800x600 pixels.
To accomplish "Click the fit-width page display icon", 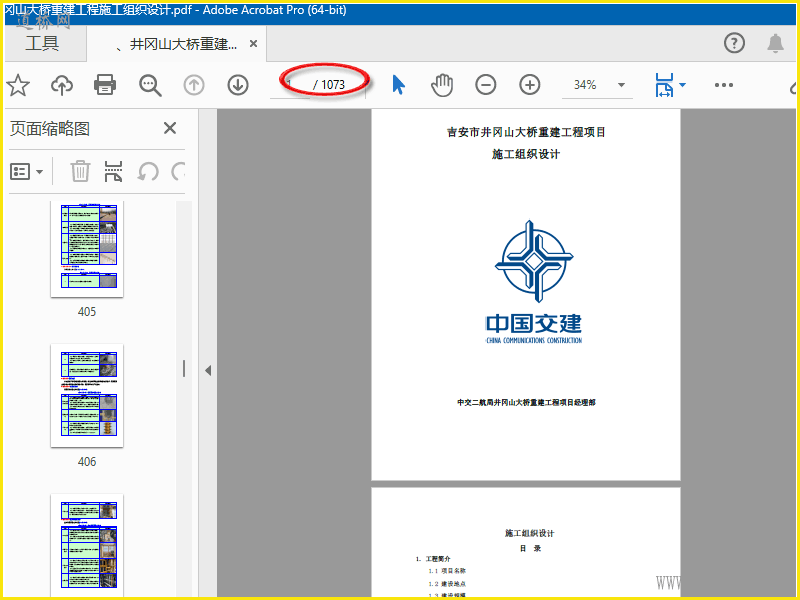I will [664, 85].
